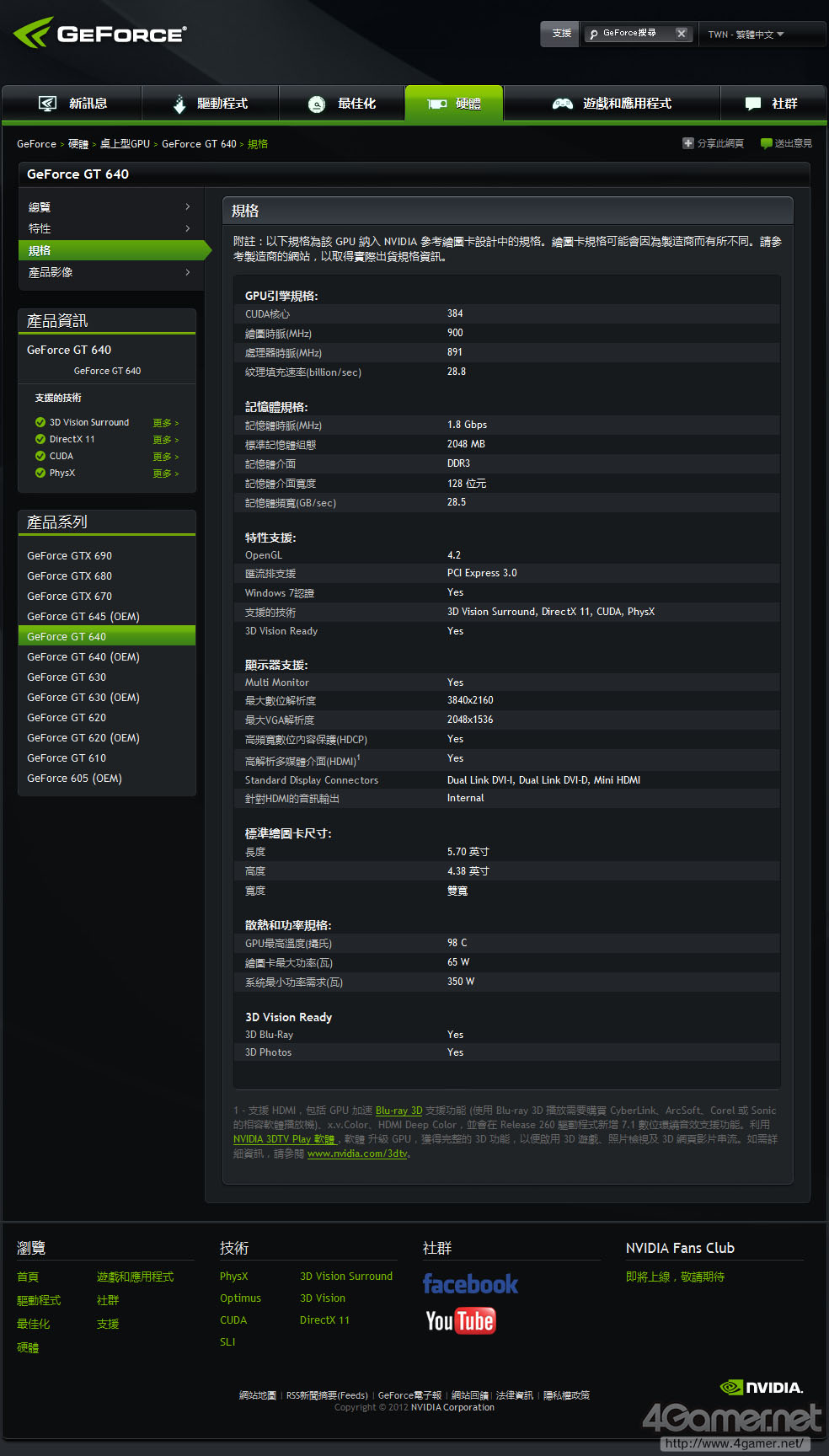Screen dimensions: 829x1456
Task: Open the YouTube logo link
Action: [461, 1320]
